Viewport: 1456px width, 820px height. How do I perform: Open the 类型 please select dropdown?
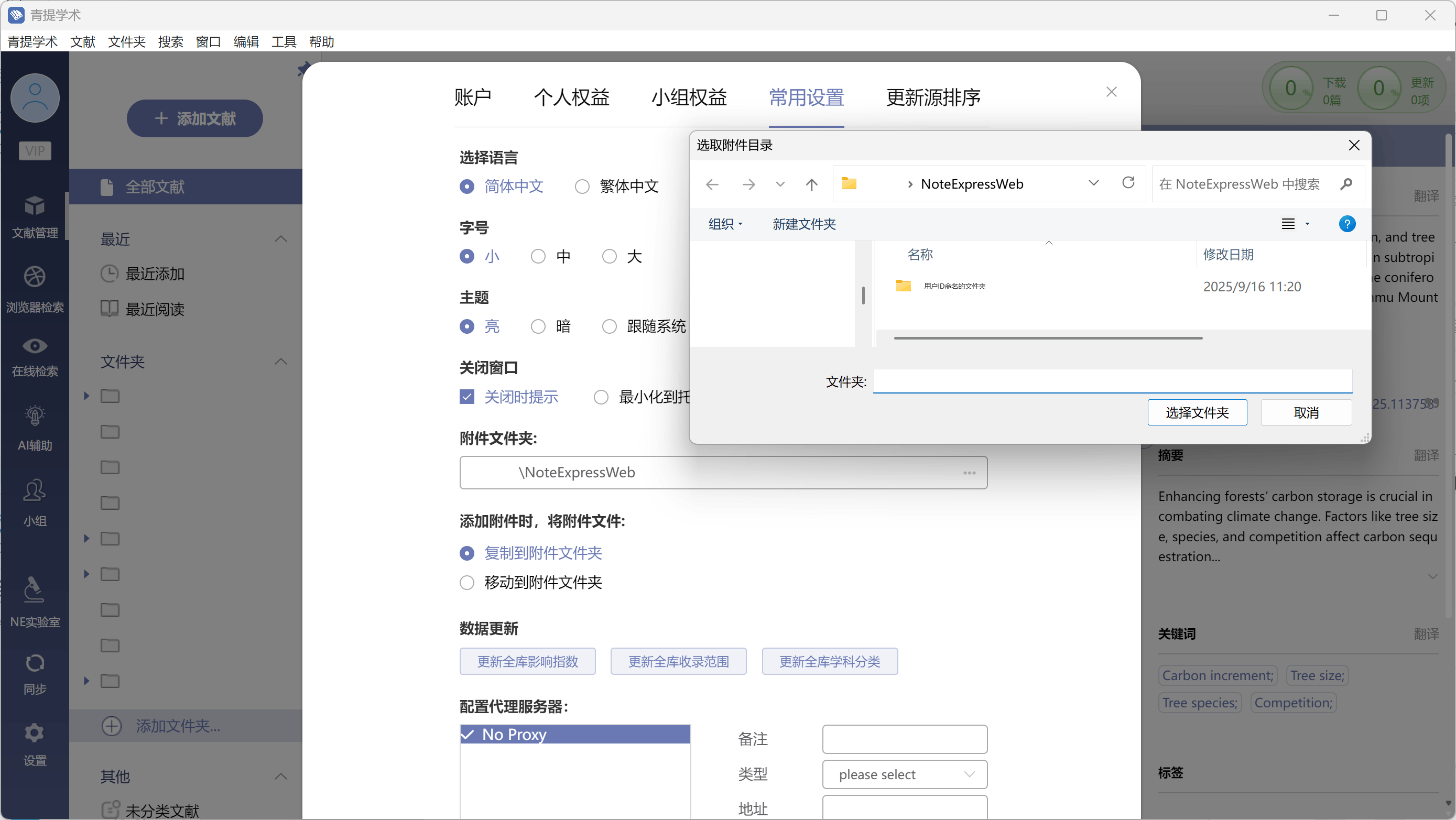[904, 774]
